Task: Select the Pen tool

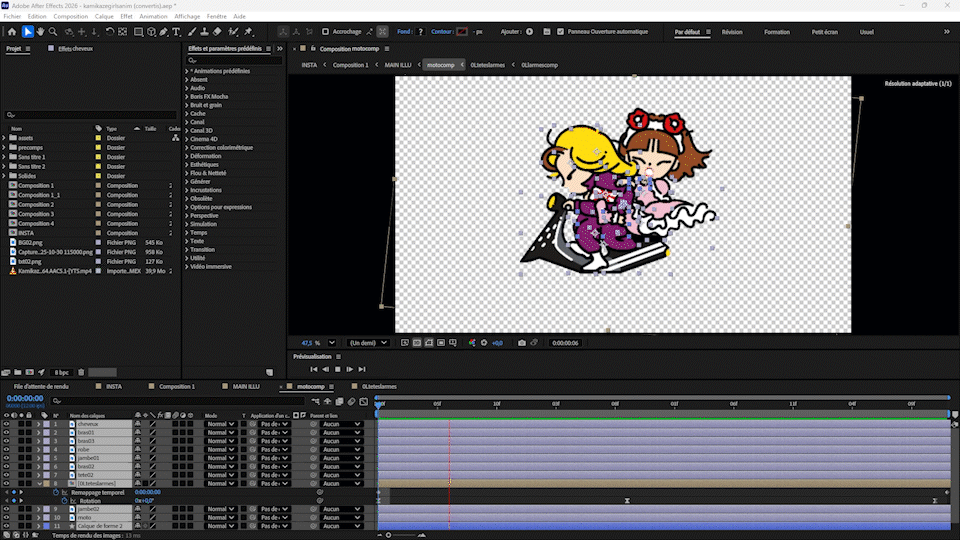Action: [163, 32]
